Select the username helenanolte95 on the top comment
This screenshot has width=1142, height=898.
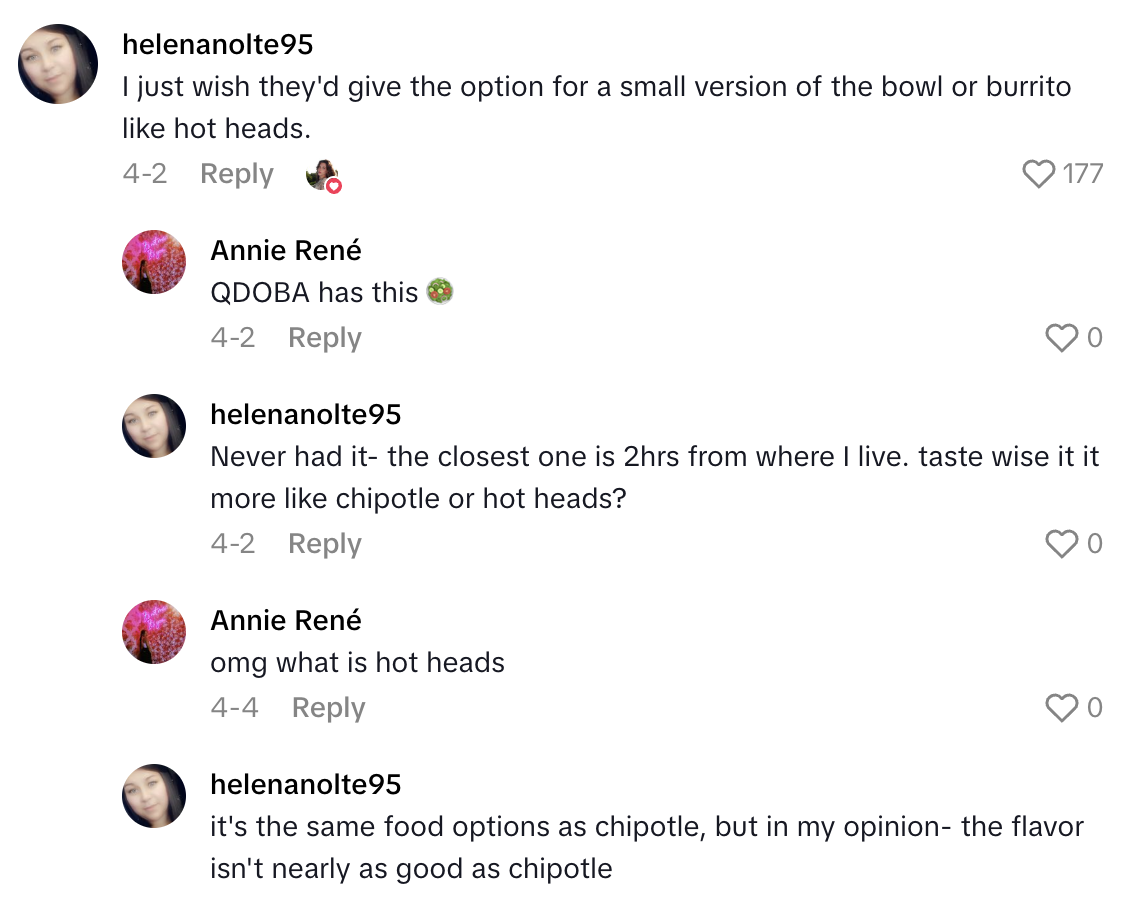219,44
